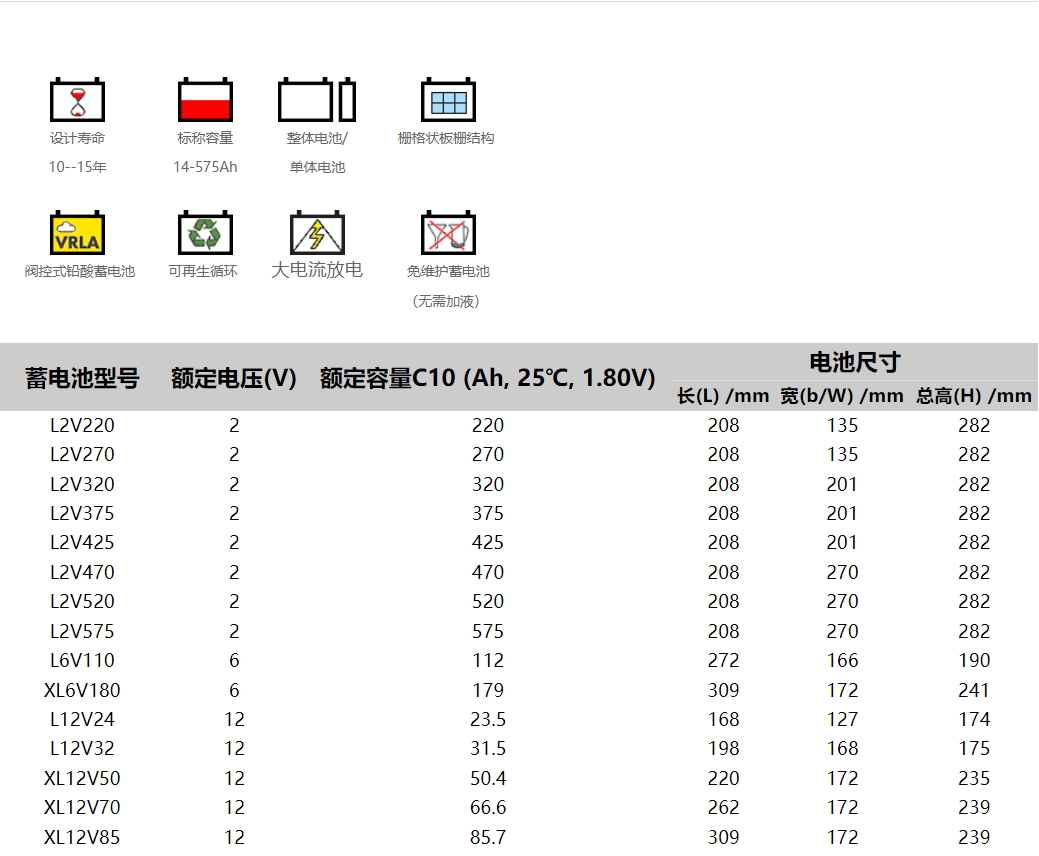Click height 241 in XL6V180 row
Screen dimensions: 1039x856
973,690
